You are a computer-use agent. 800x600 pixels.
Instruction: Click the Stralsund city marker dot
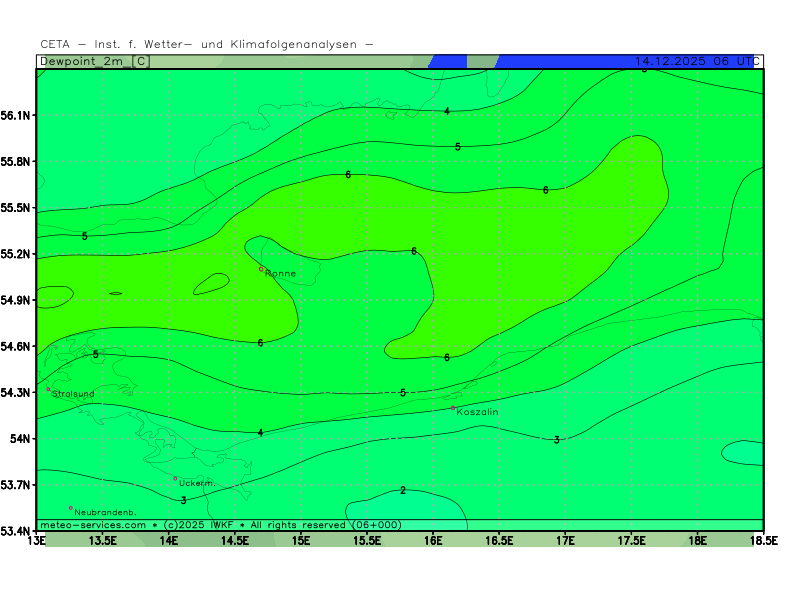[x=48, y=390]
